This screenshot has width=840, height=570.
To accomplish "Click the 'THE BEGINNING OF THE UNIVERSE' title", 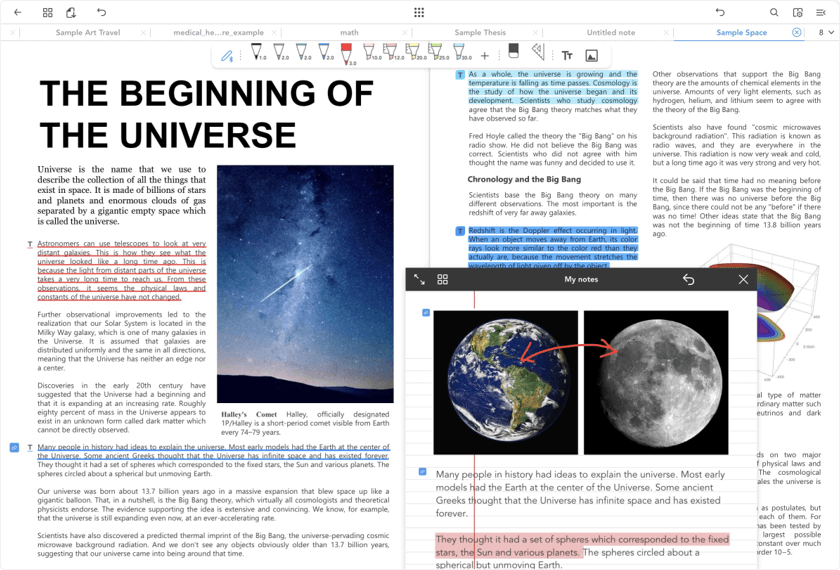I will point(206,114).
